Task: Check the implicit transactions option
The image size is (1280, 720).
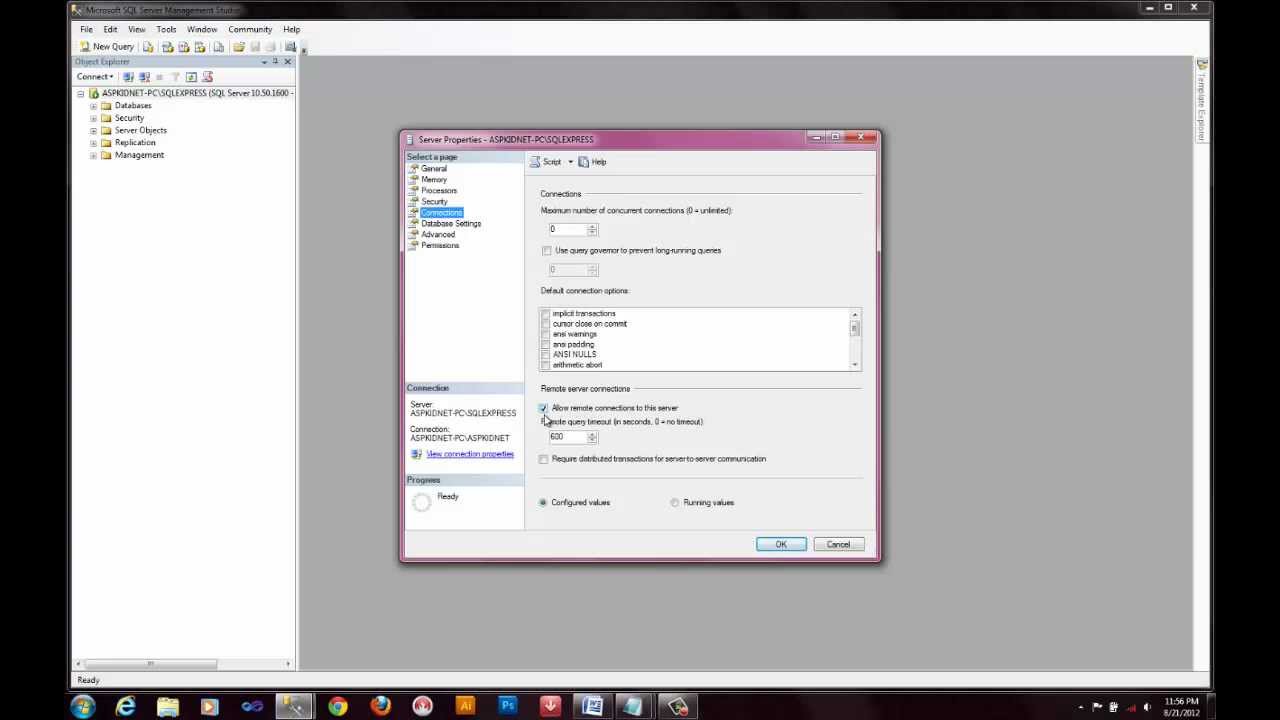Action: (546, 314)
